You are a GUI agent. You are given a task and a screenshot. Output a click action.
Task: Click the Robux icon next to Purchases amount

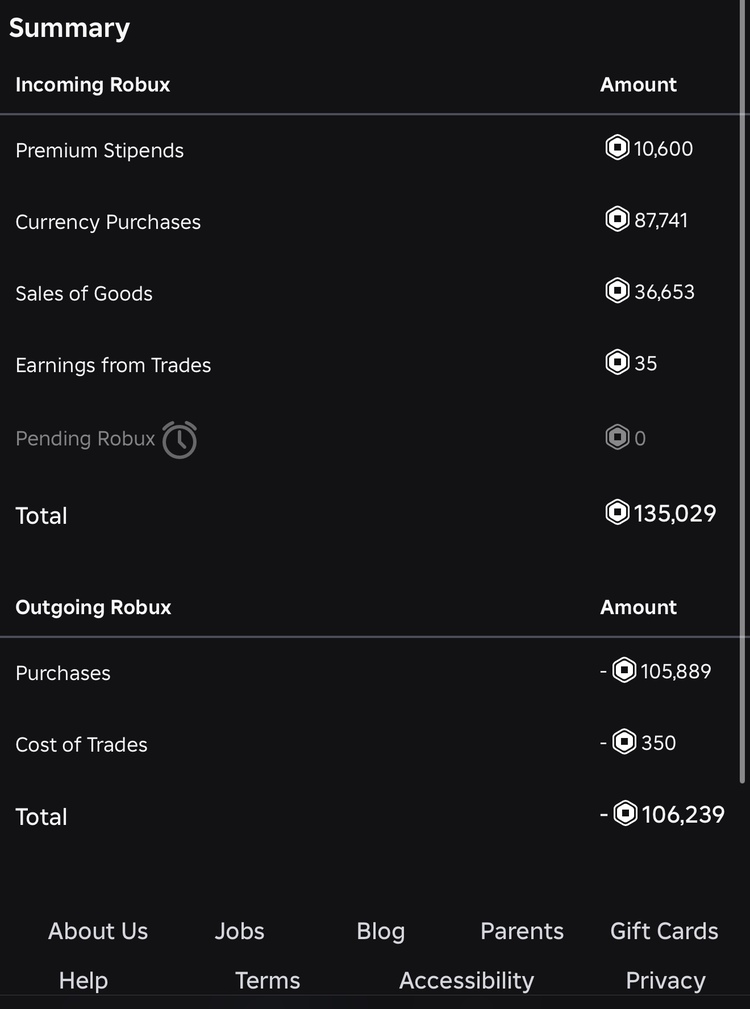(x=624, y=671)
